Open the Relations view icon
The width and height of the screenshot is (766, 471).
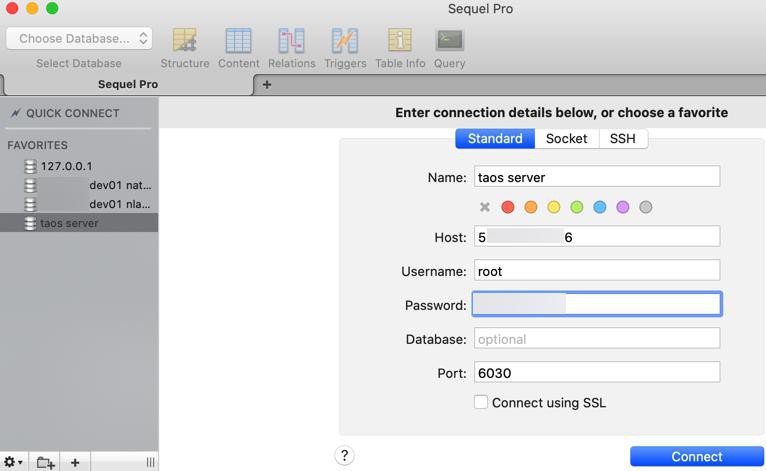(292, 40)
